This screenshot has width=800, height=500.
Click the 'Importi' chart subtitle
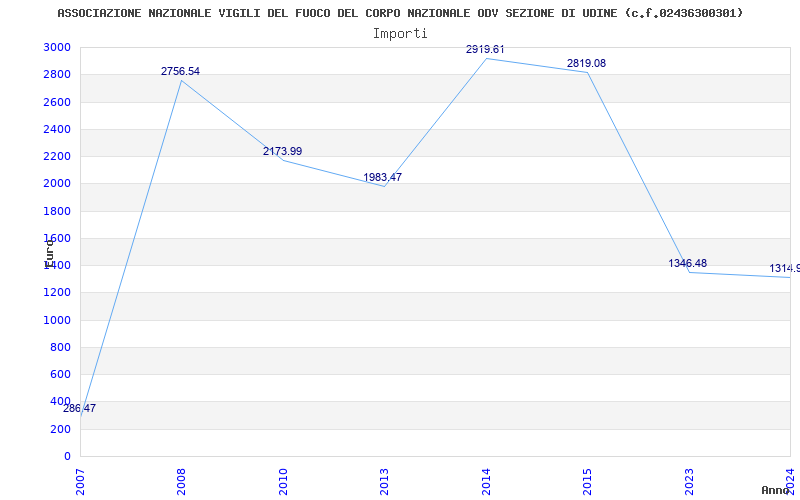pyautogui.click(x=400, y=34)
